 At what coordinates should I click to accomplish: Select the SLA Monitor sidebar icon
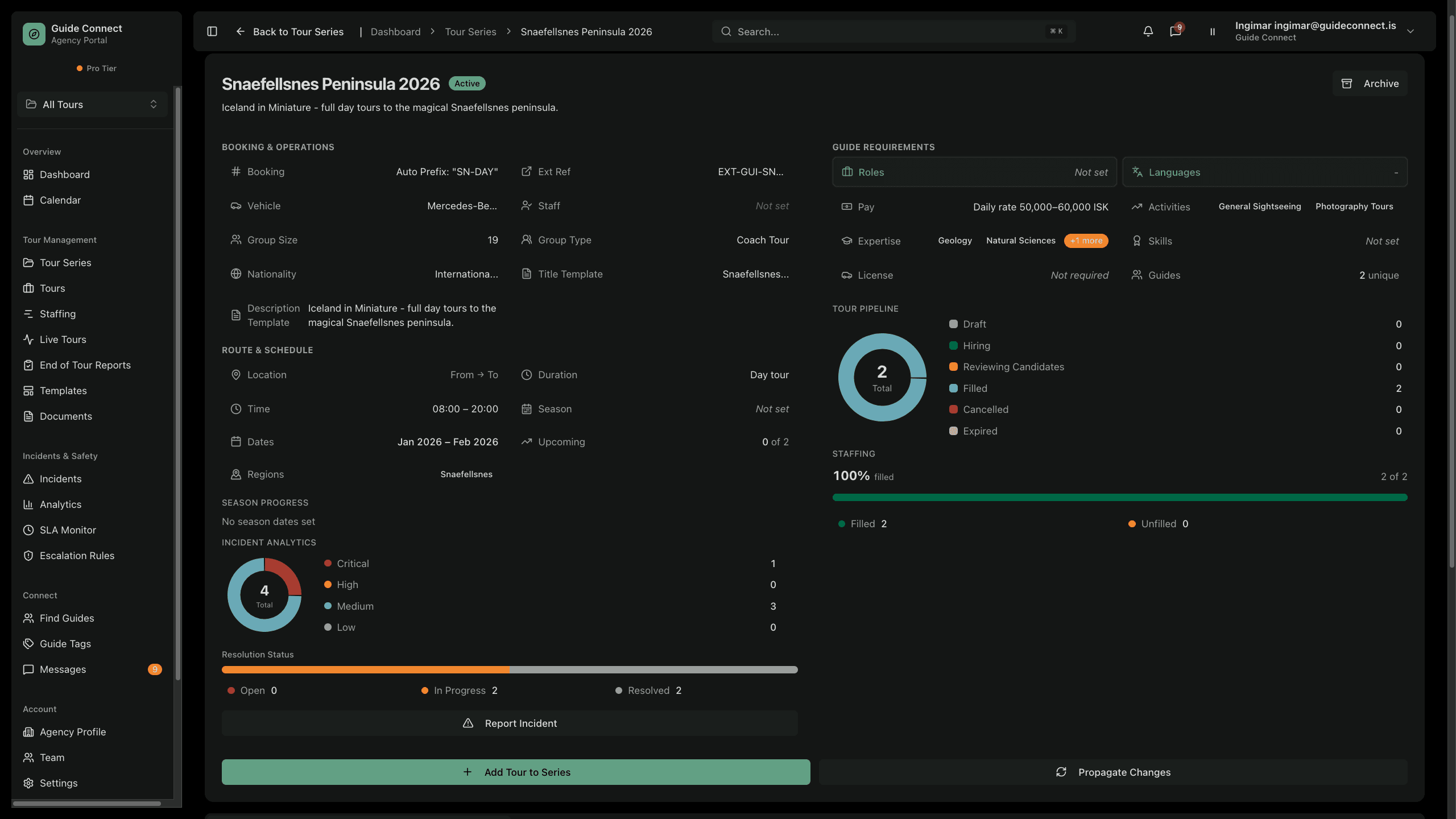[x=29, y=530]
